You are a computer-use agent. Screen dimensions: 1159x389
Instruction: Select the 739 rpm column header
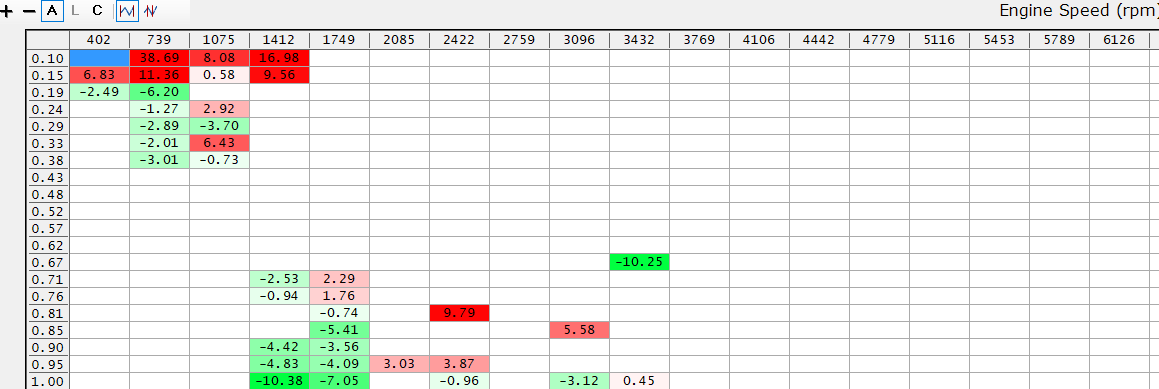click(160, 40)
